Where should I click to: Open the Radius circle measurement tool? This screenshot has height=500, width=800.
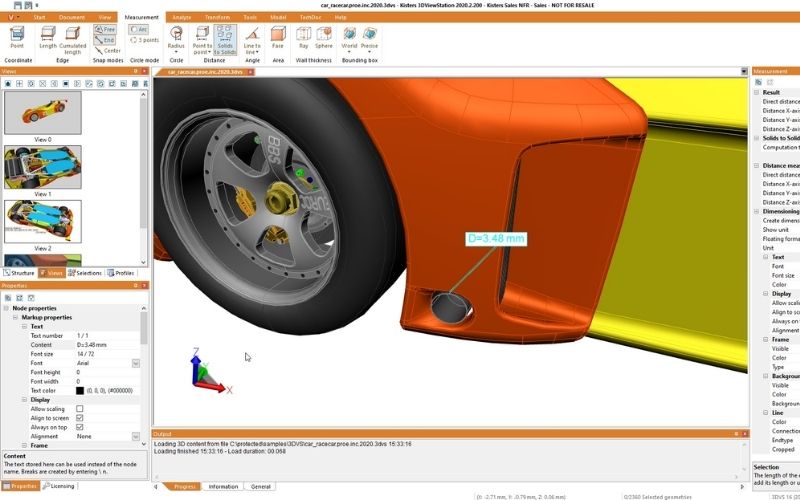(x=176, y=39)
